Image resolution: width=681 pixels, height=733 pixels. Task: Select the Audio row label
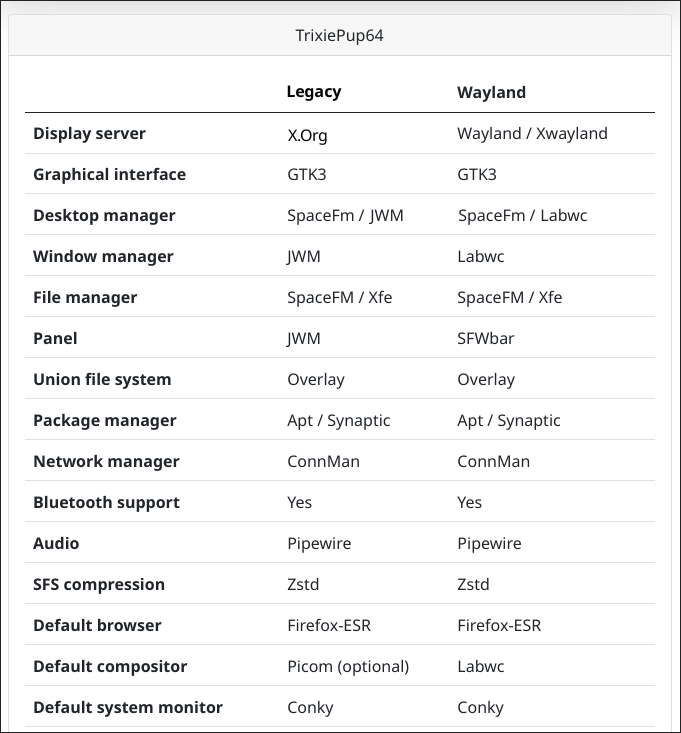pyautogui.click(x=56, y=543)
